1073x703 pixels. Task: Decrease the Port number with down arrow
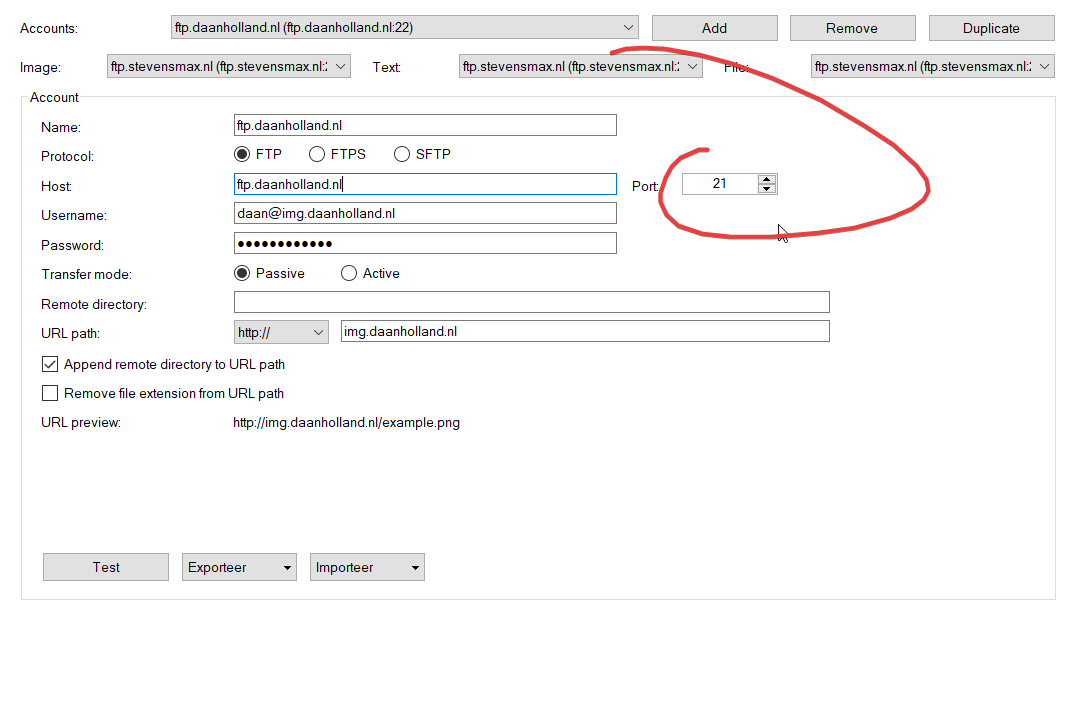pos(767,189)
